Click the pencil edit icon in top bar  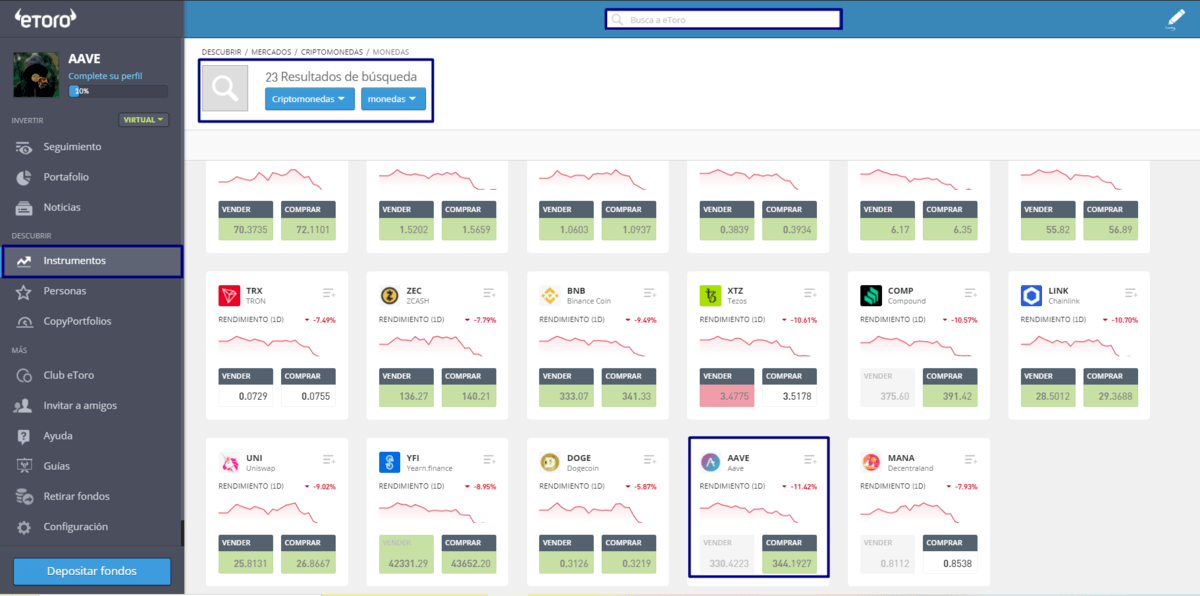point(1174,21)
